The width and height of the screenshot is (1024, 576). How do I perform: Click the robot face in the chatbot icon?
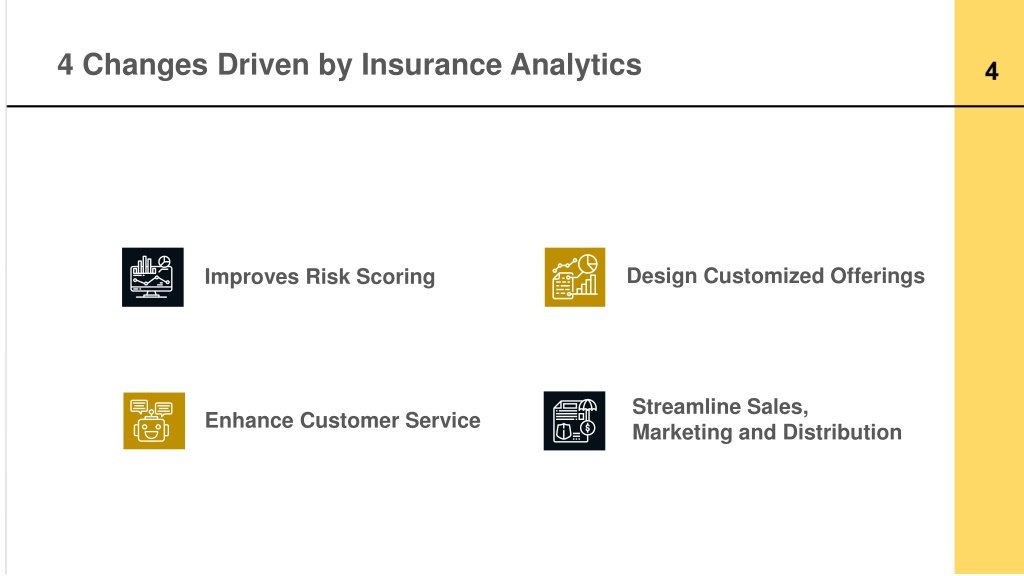(x=152, y=430)
